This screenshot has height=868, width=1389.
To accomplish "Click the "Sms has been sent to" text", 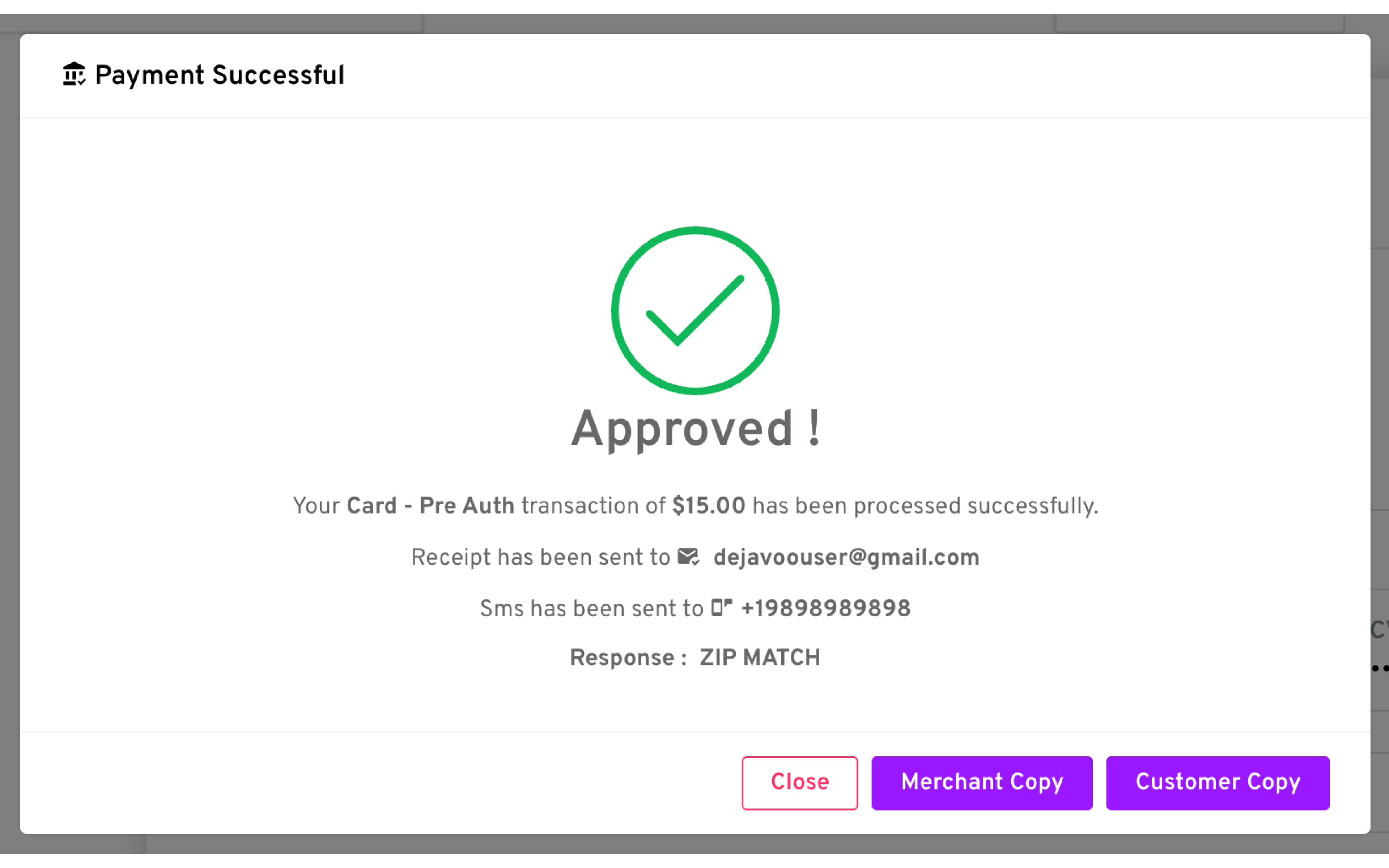I will tap(591, 609).
